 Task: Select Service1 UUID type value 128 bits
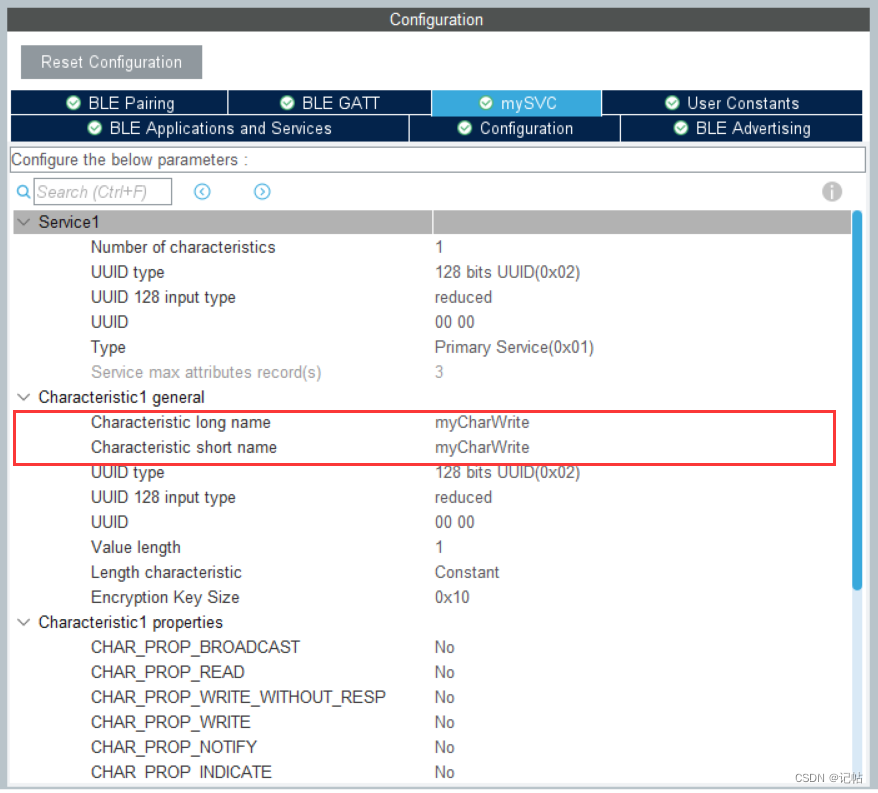click(x=507, y=273)
